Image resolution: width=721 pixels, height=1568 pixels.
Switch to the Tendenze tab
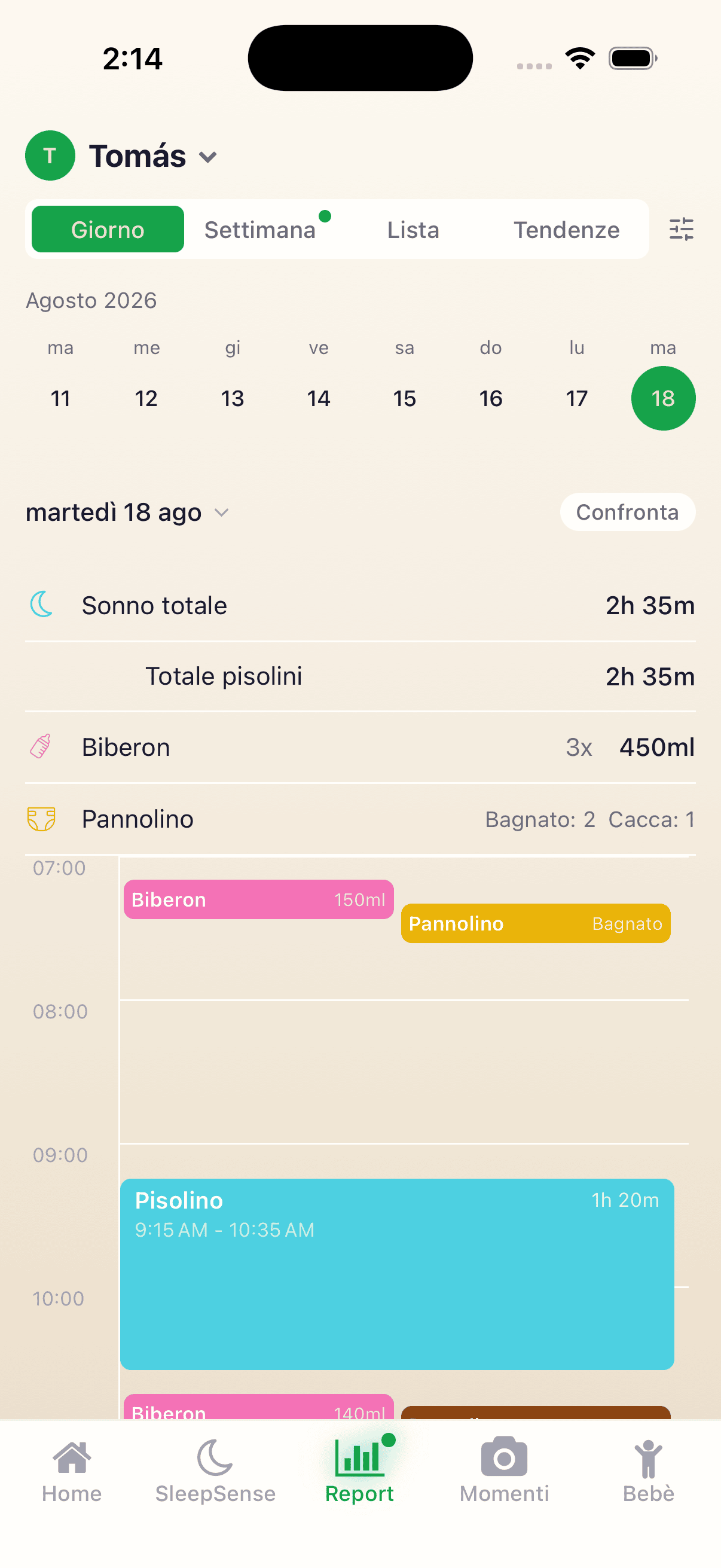point(566,230)
